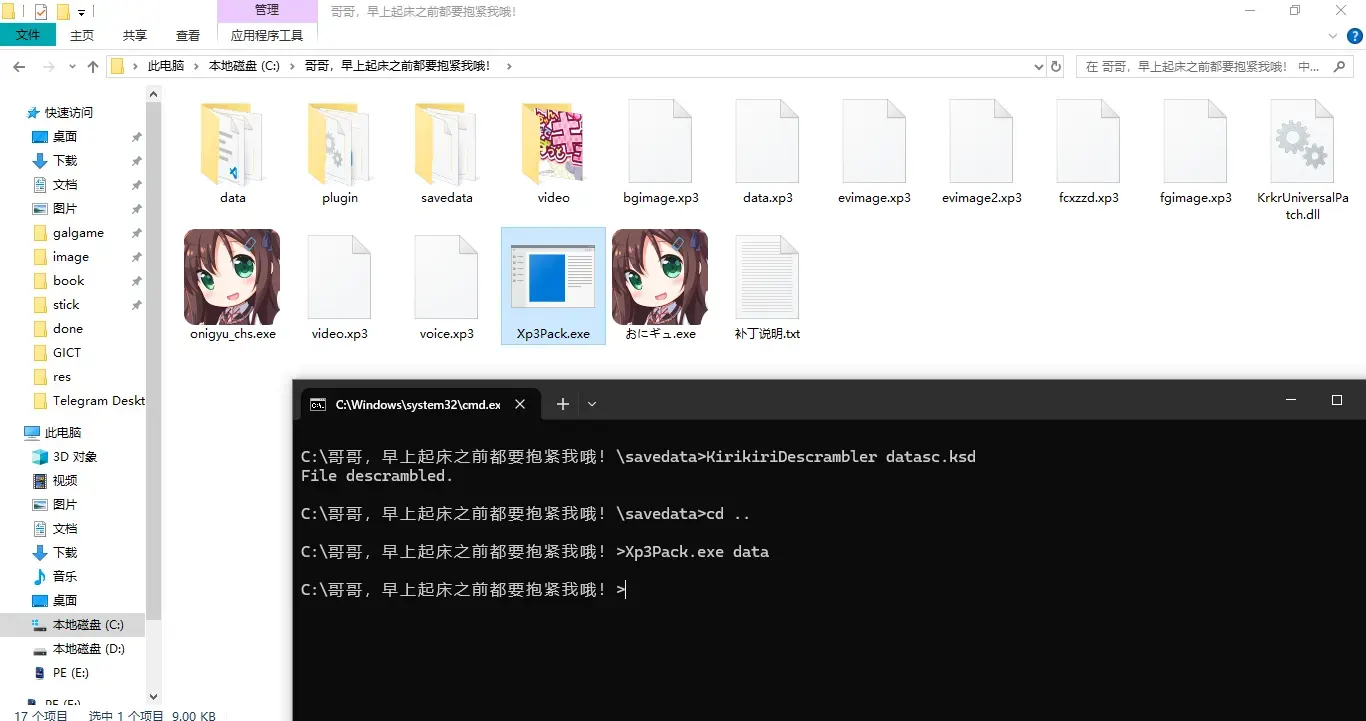Select the Xp3Pack.exe icon
This screenshot has width=1366, height=721.
point(553,277)
